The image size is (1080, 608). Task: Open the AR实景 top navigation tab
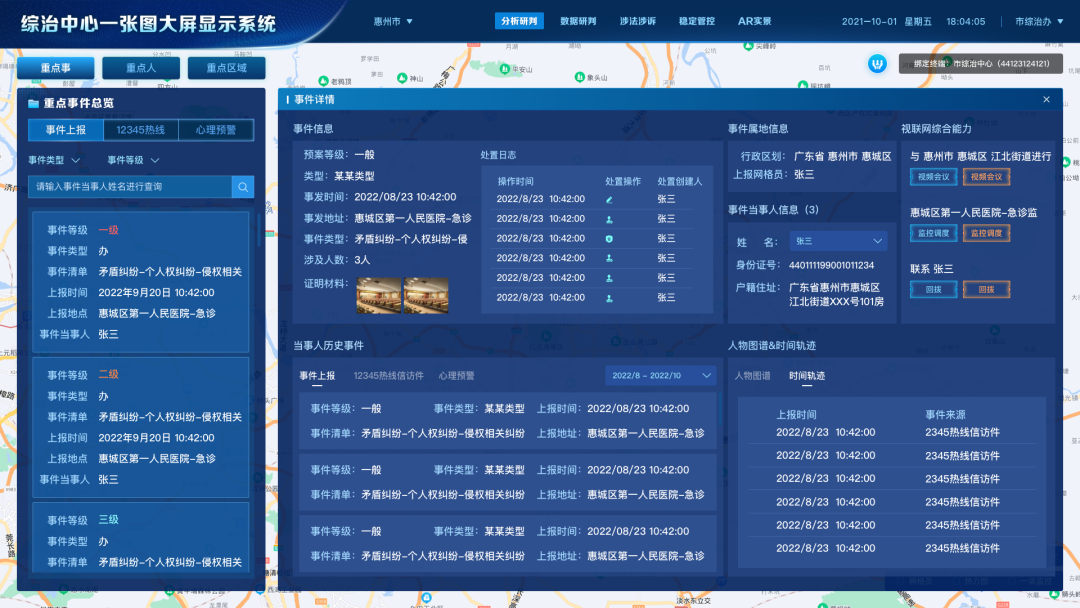[x=754, y=21]
